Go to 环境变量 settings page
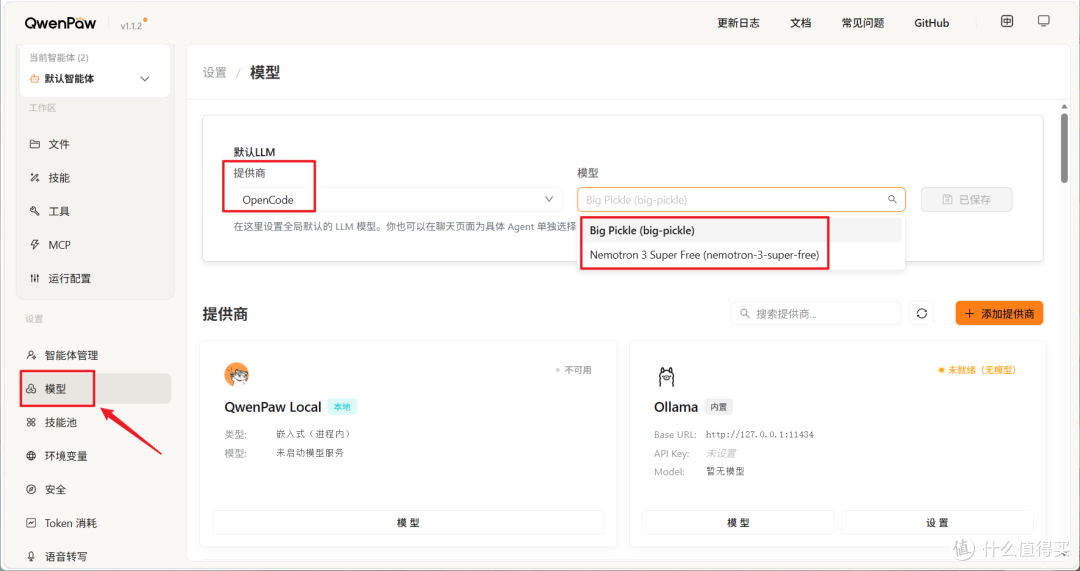 (x=95, y=456)
